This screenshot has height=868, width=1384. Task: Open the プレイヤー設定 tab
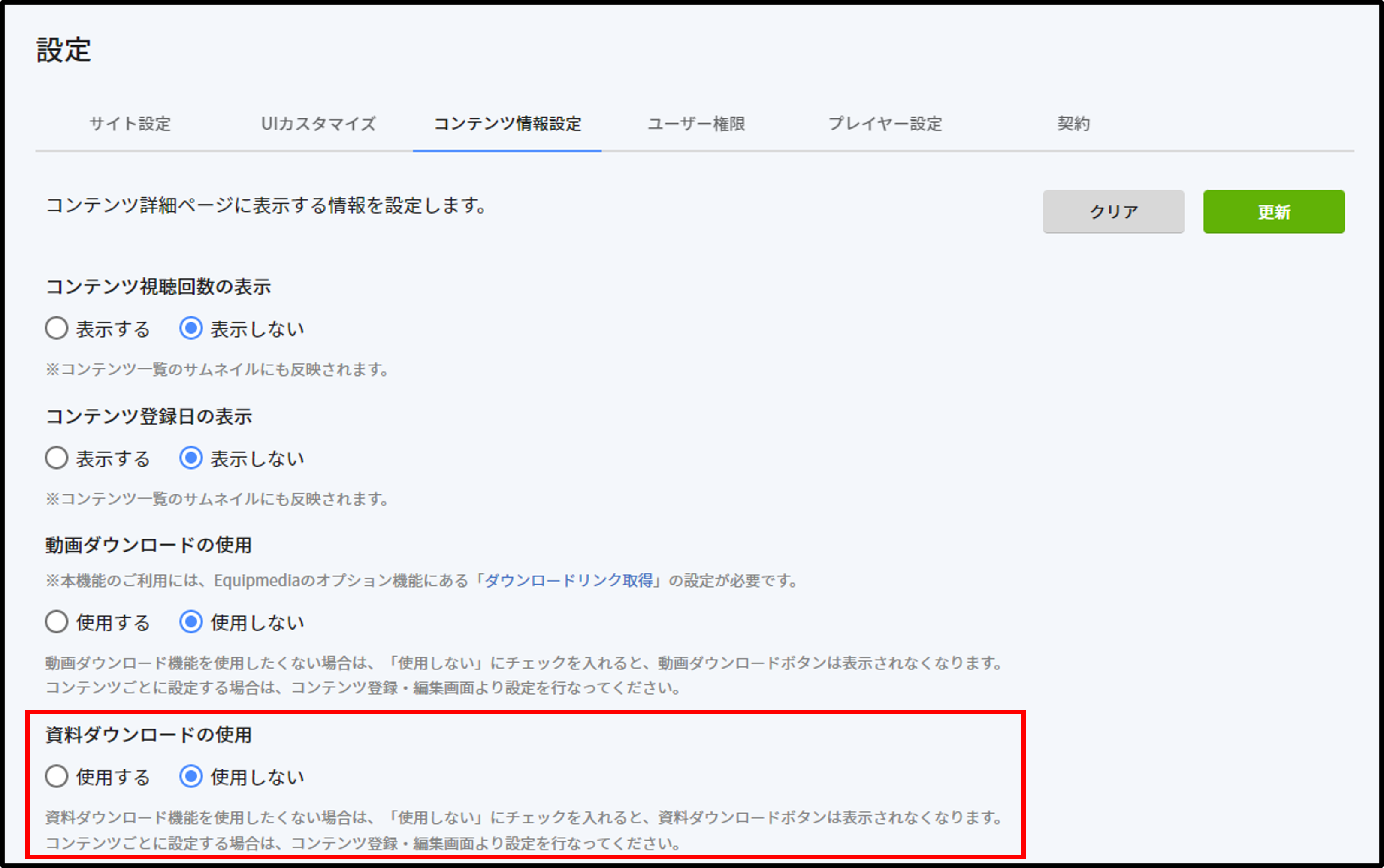pyautogui.click(x=885, y=124)
